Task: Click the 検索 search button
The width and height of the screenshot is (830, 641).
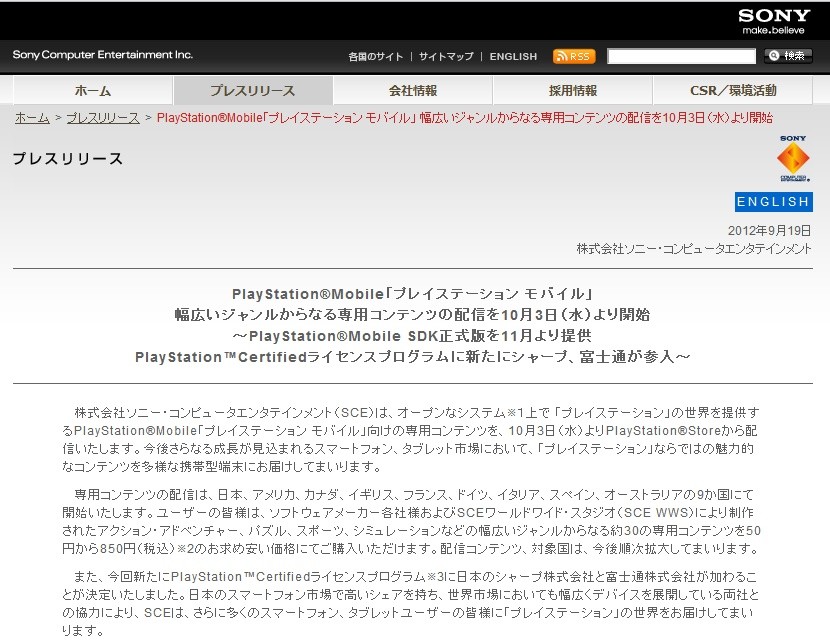Action: [x=788, y=56]
